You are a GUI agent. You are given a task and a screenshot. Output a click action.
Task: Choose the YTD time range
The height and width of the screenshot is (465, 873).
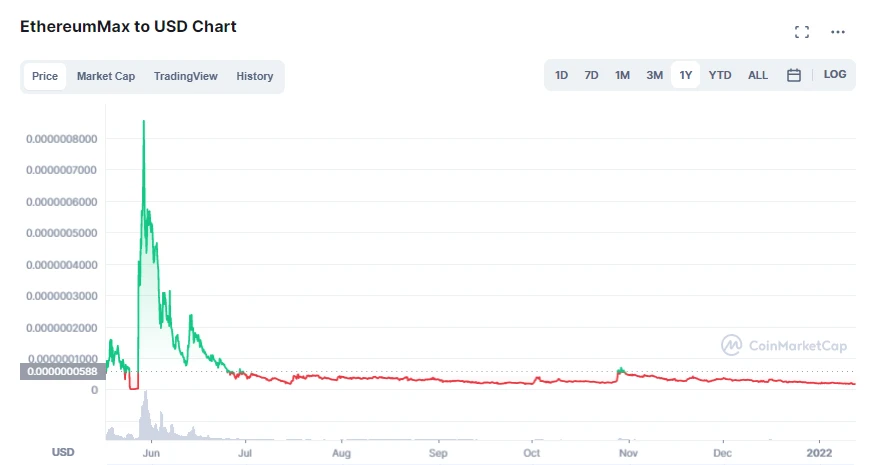pos(720,75)
